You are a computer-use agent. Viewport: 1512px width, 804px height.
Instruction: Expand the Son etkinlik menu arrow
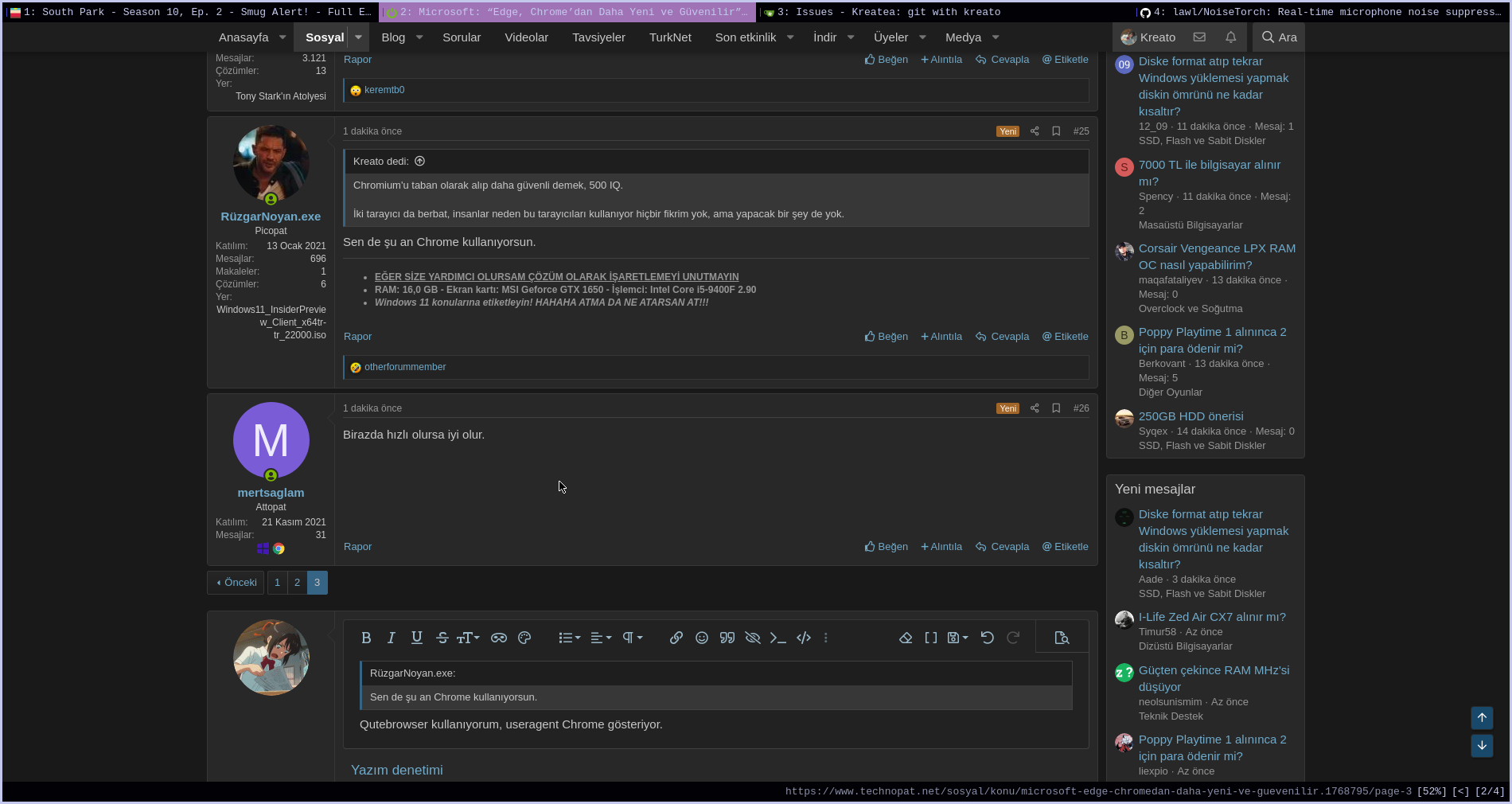[790, 37]
